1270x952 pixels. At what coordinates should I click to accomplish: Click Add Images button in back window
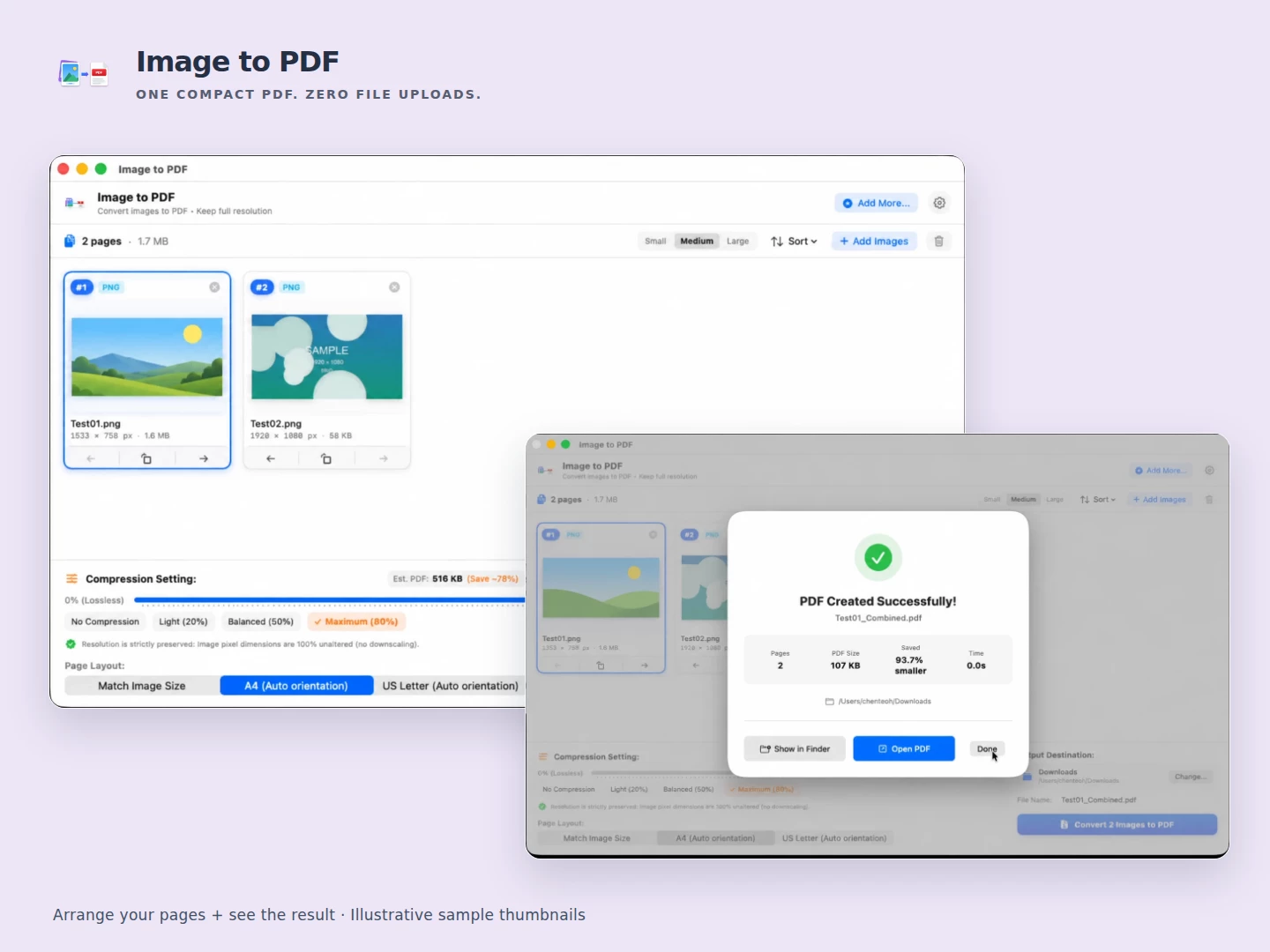pyautogui.click(x=875, y=242)
